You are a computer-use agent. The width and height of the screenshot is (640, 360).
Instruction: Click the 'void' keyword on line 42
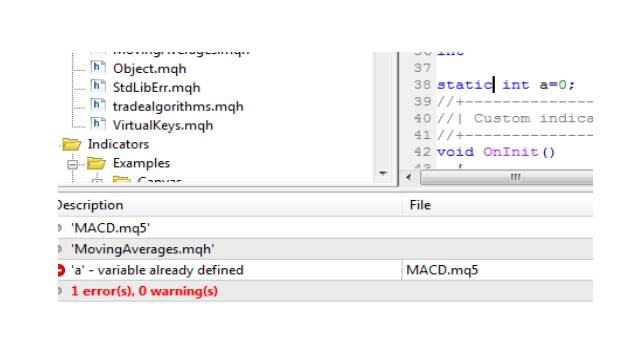pos(455,152)
